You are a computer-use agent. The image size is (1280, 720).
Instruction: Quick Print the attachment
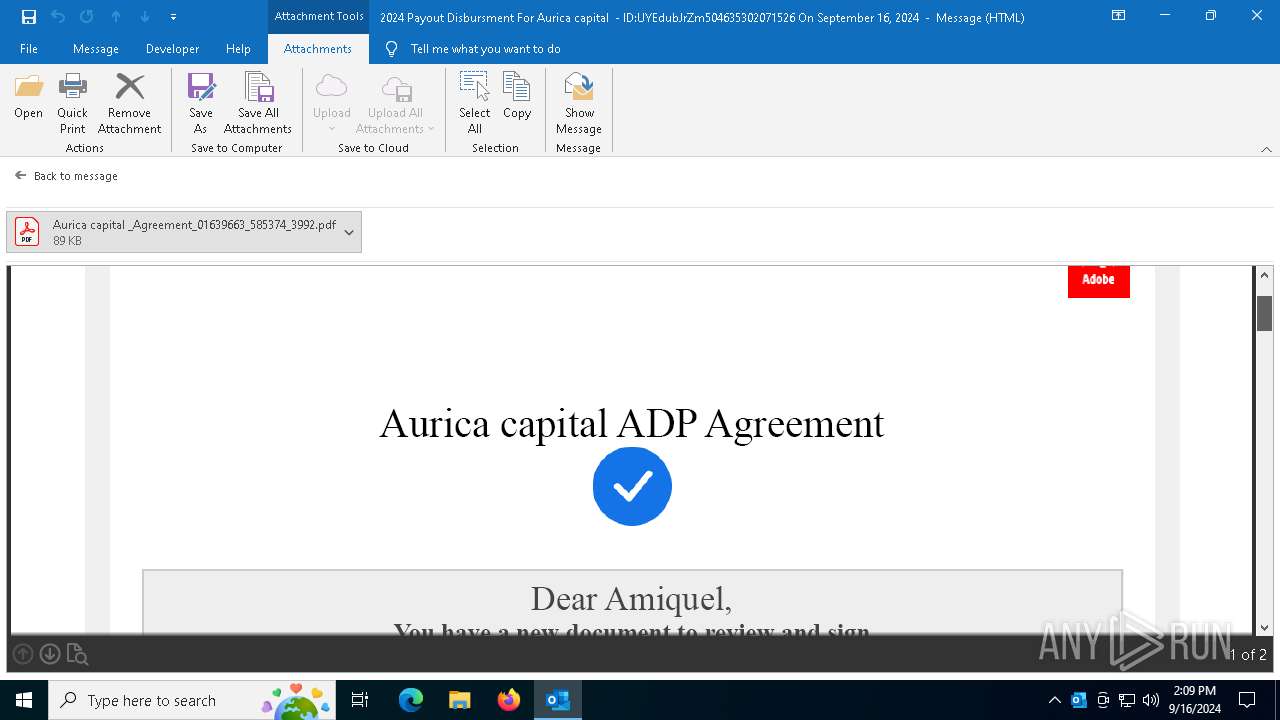[72, 103]
